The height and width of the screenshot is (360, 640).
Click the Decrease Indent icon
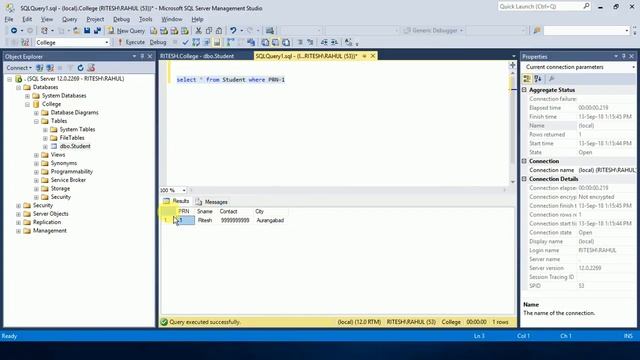(324, 42)
